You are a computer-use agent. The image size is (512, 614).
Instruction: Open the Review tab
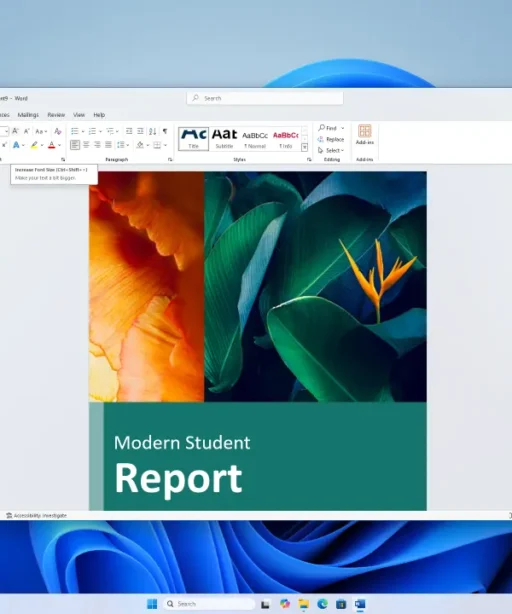pyautogui.click(x=56, y=115)
